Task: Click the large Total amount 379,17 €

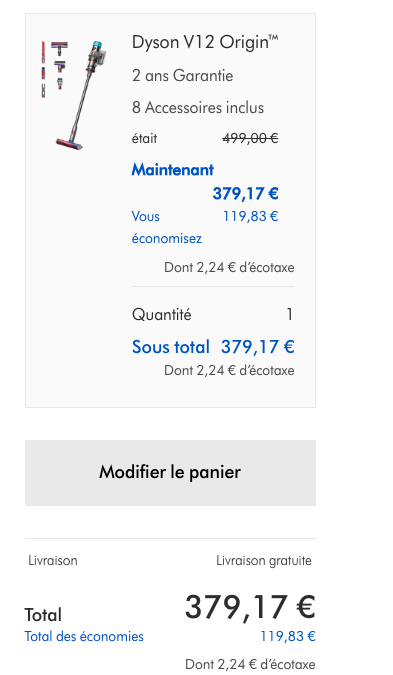Action: click(250, 607)
